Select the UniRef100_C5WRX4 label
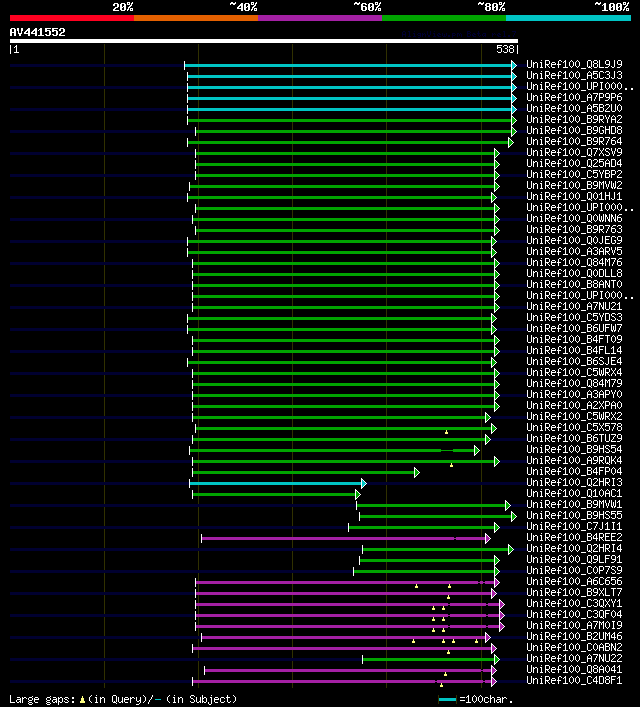The width and height of the screenshot is (640, 707). click(x=574, y=372)
